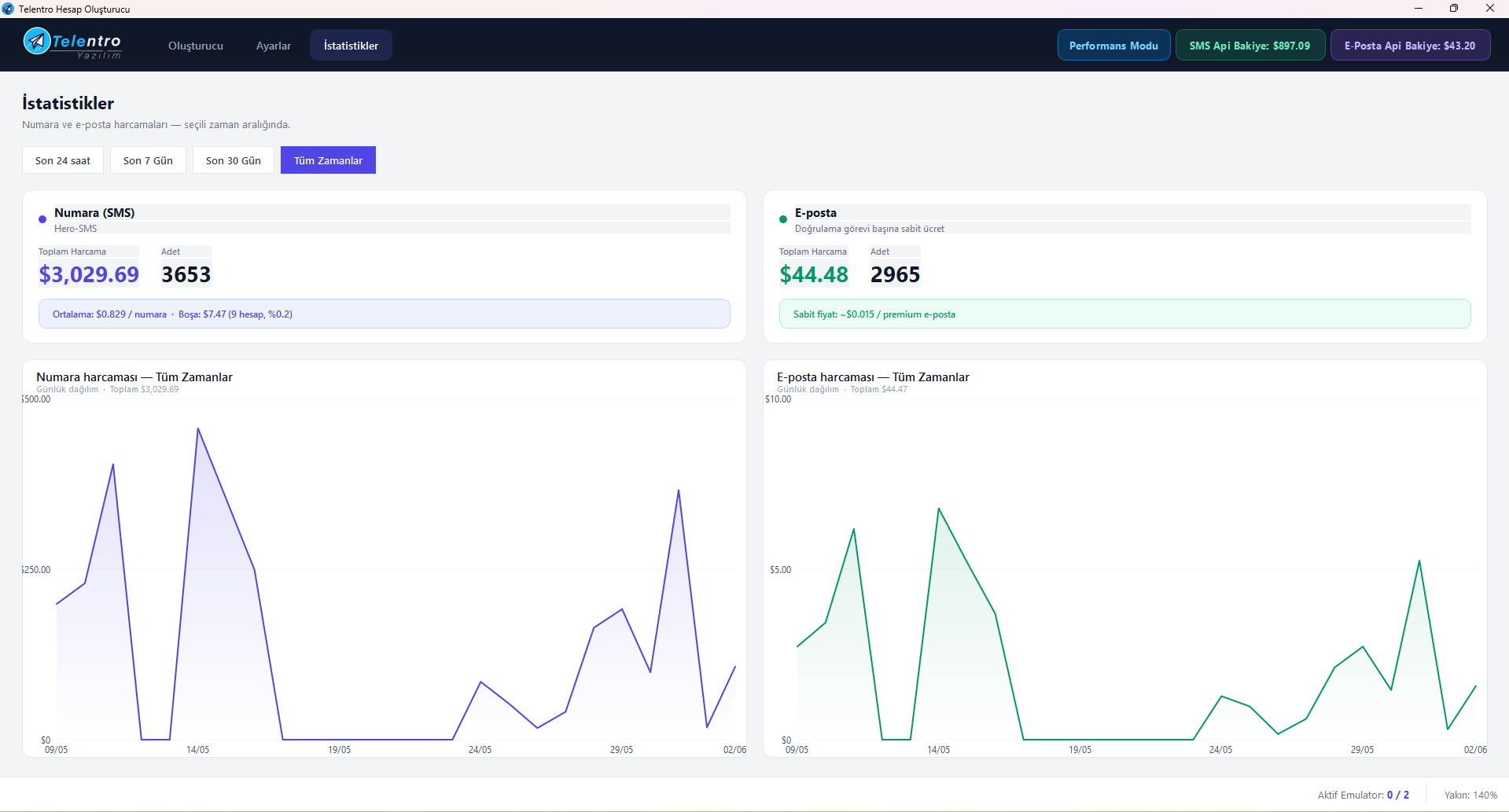Click the 14/05 peak on Numara chart
Screen dimensions: 1509x812
198,429
